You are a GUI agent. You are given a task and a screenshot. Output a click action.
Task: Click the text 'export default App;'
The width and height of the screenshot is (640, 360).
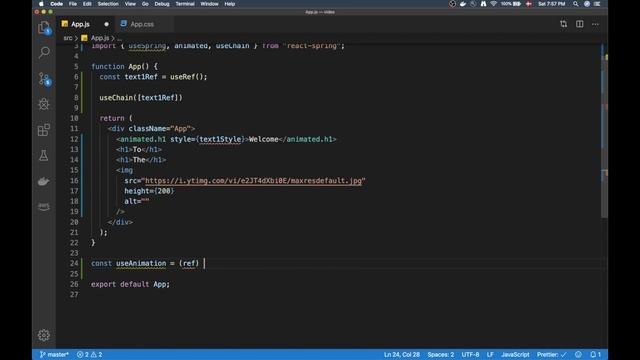point(130,284)
